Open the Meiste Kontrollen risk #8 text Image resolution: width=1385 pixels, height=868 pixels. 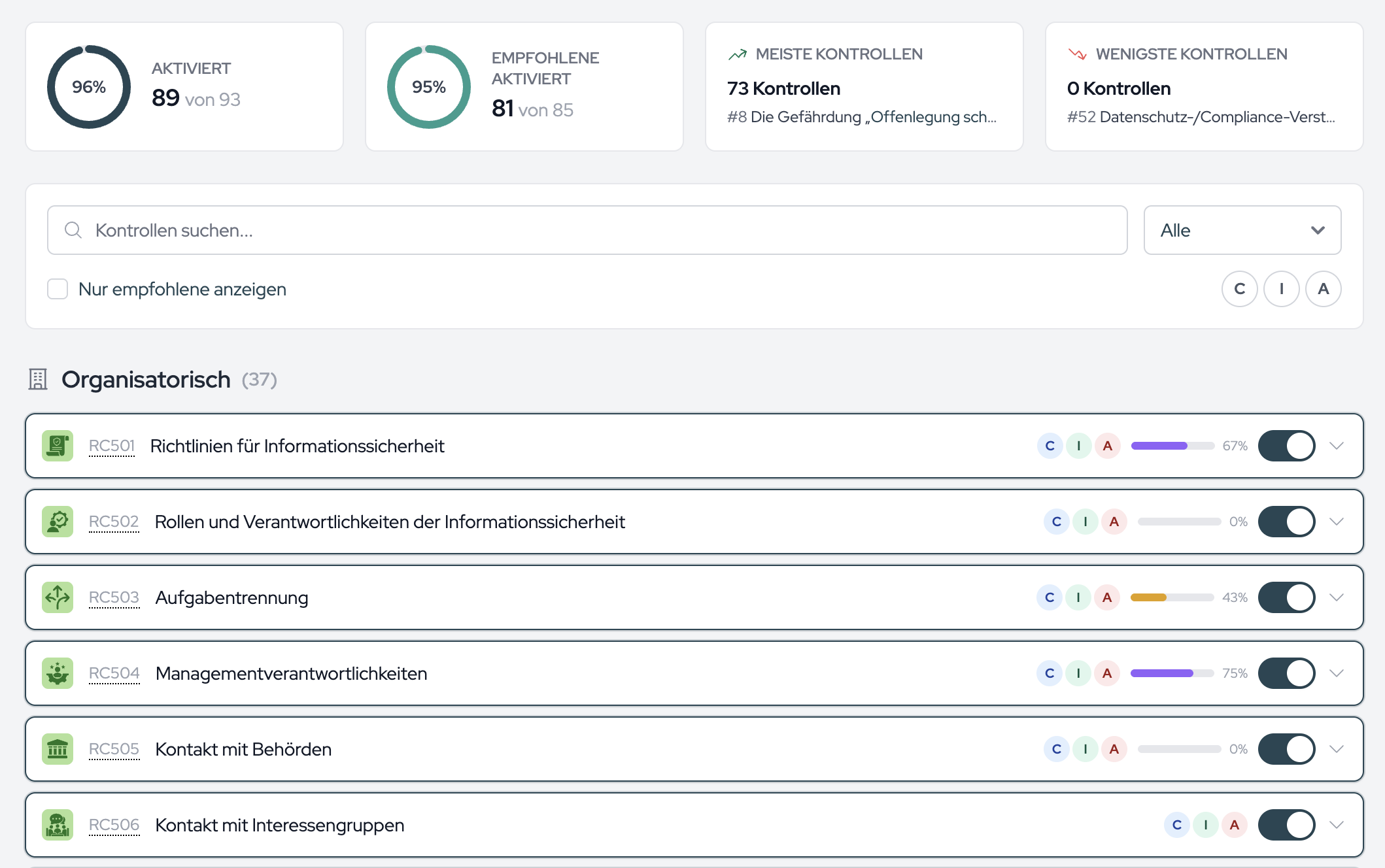tap(862, 117)
